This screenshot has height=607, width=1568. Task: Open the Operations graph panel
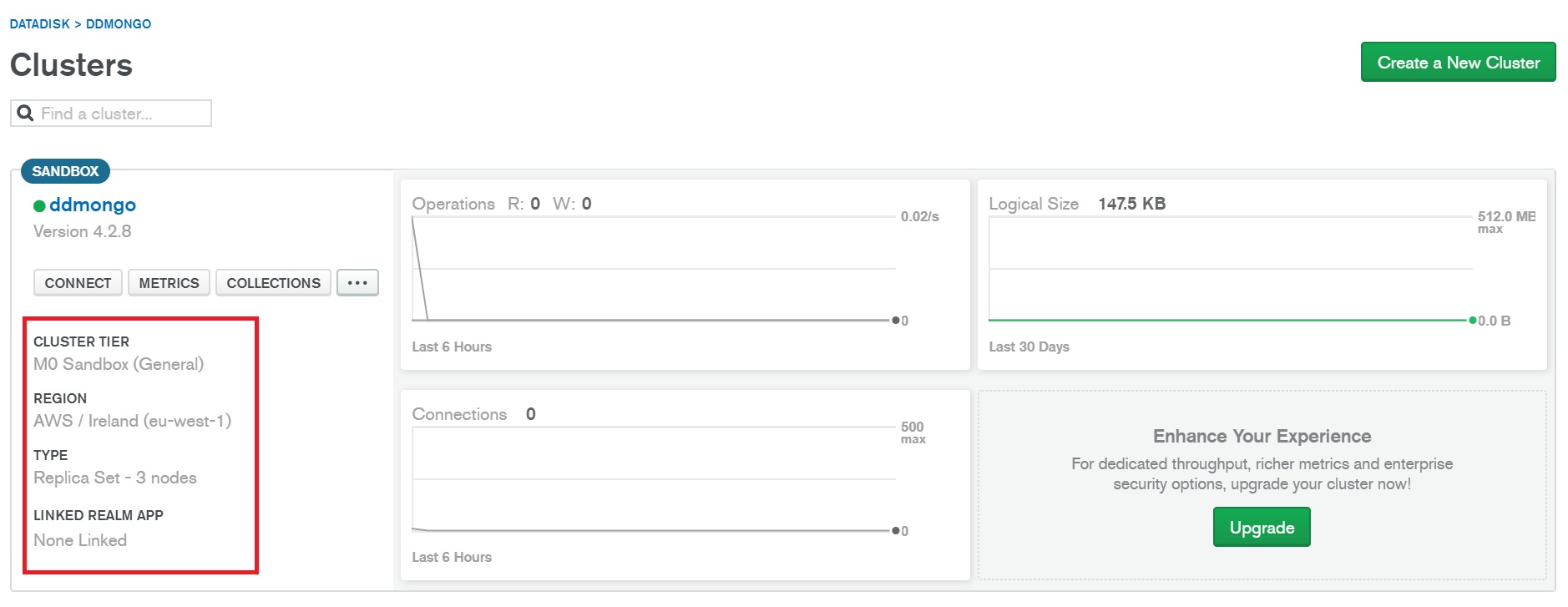click(x=685, y=275)
